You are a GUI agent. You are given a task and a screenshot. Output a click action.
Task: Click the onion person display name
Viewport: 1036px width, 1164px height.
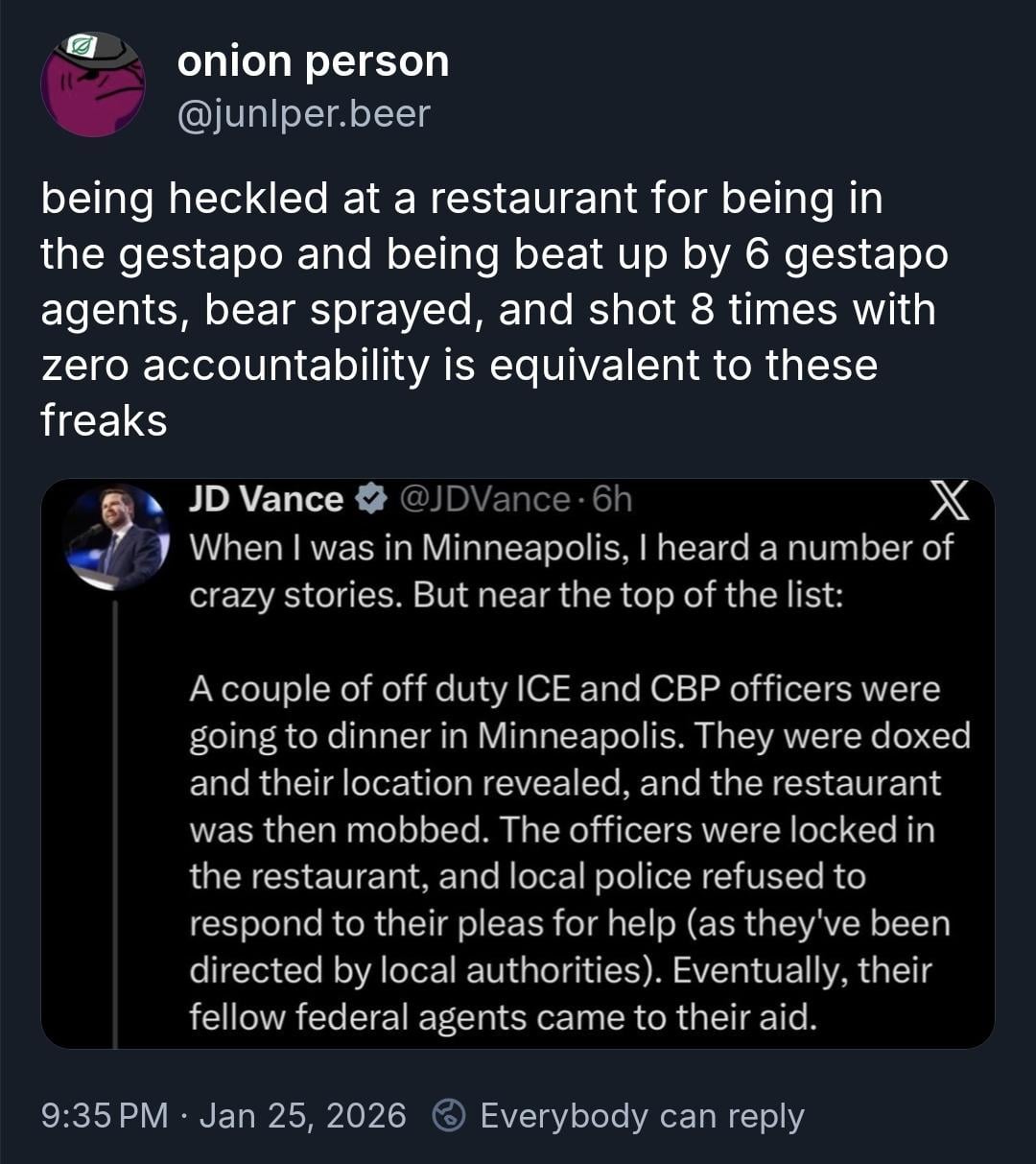313,61
